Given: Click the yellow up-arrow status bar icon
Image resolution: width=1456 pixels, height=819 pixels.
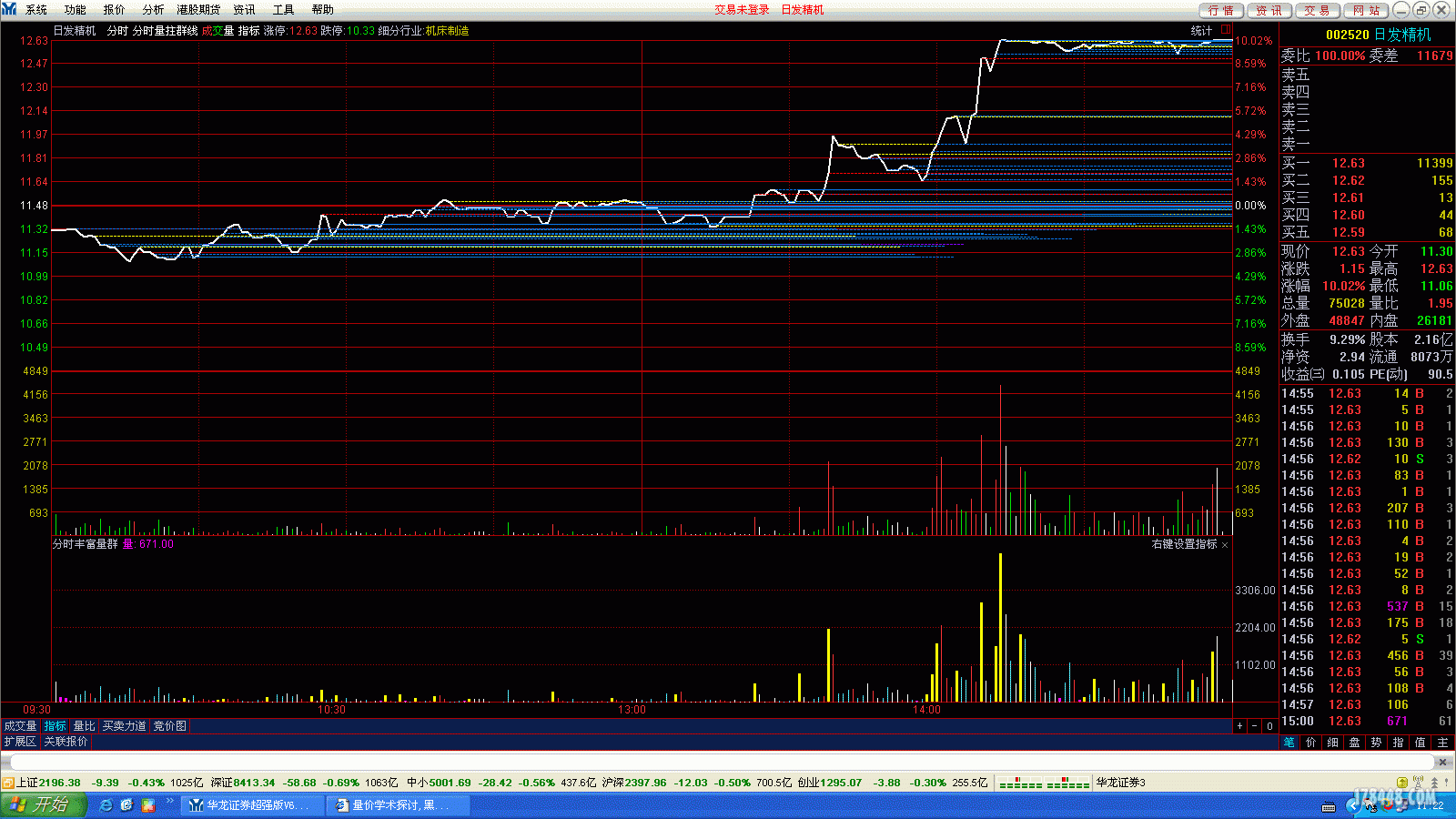Looking at the screenshot, I should pos(1402,783).
